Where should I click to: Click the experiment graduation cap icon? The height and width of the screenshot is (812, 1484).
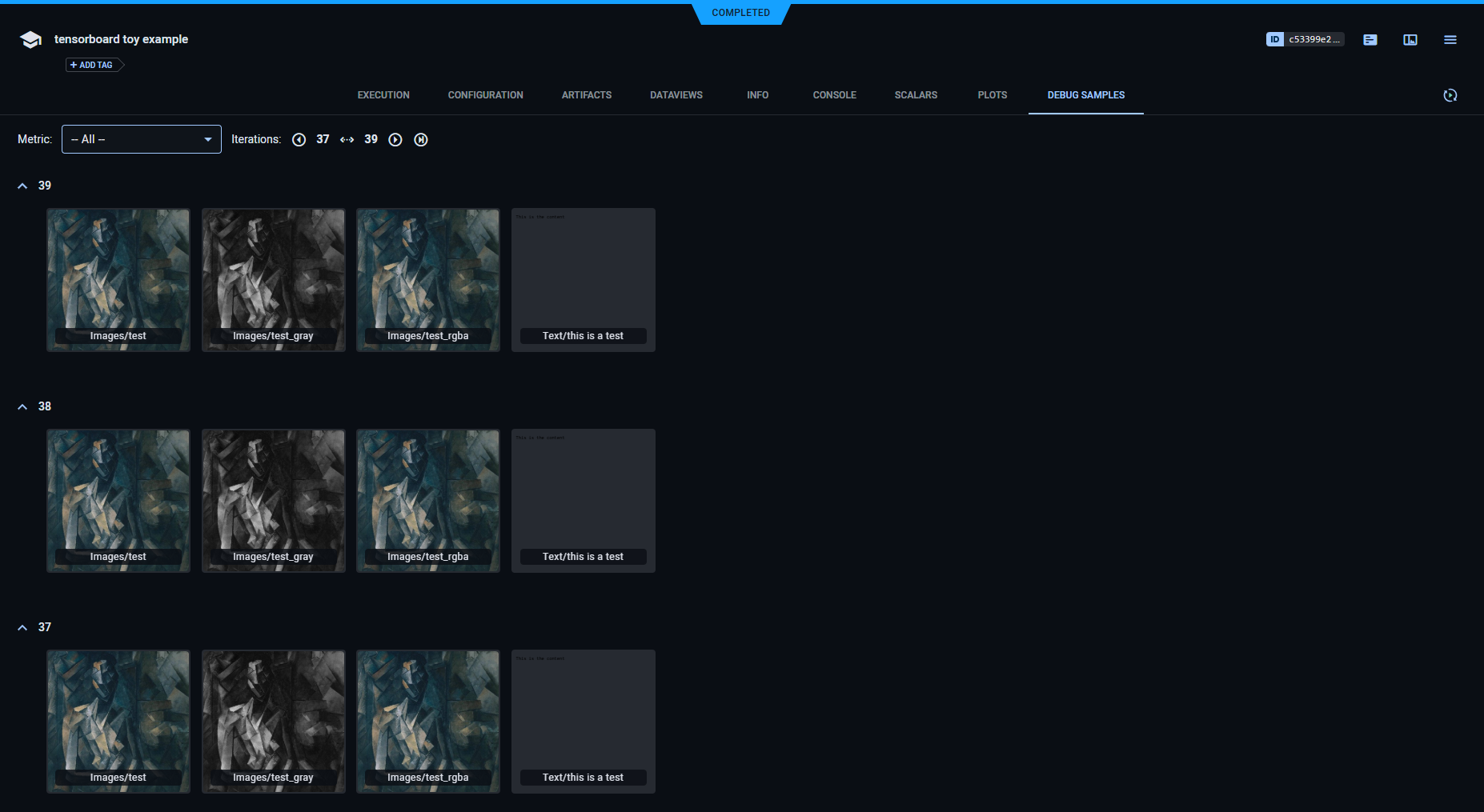click(30, 40)
